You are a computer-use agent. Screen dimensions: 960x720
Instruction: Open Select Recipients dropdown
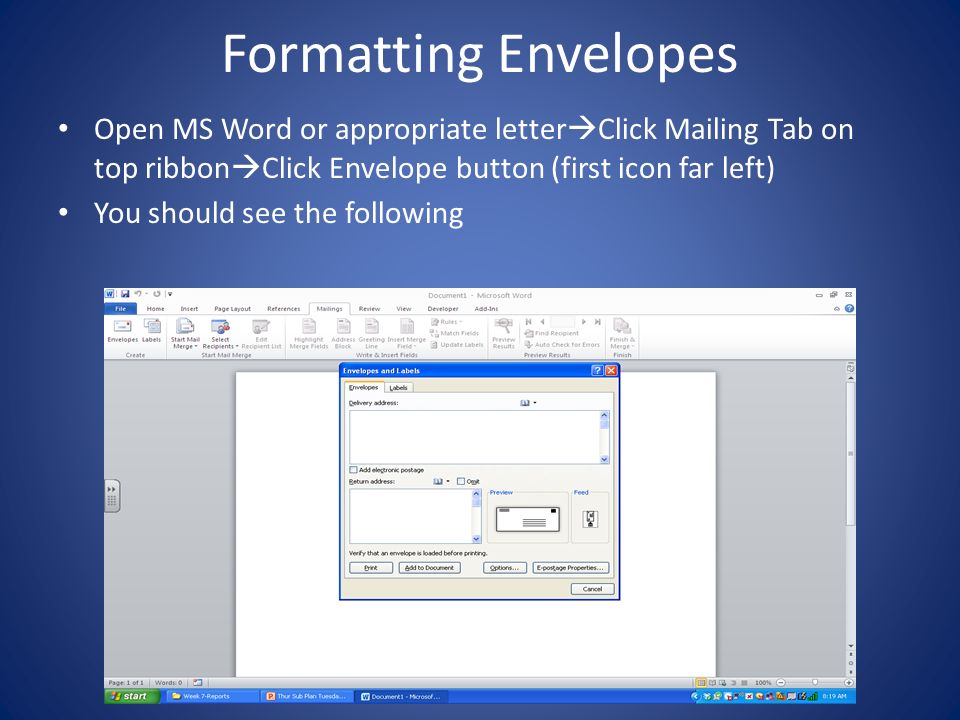pos(220,334)
